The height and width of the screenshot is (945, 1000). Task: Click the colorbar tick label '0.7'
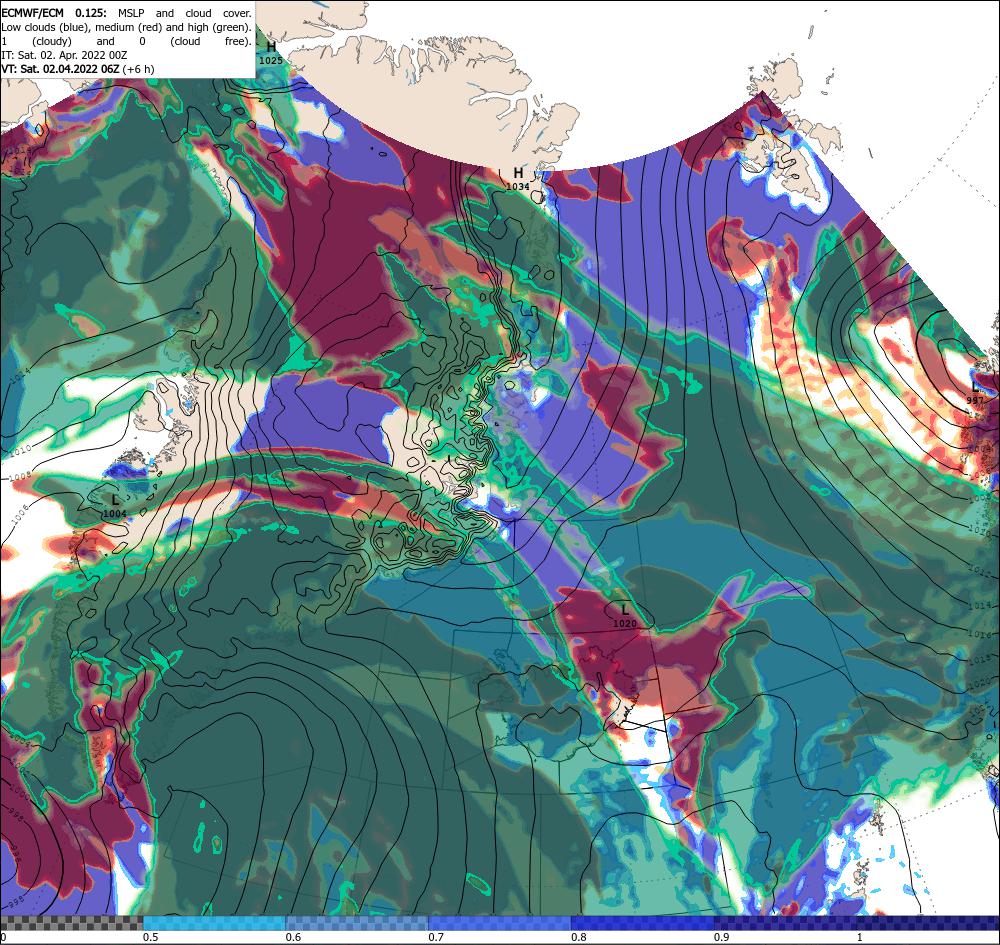click(436, 937)
